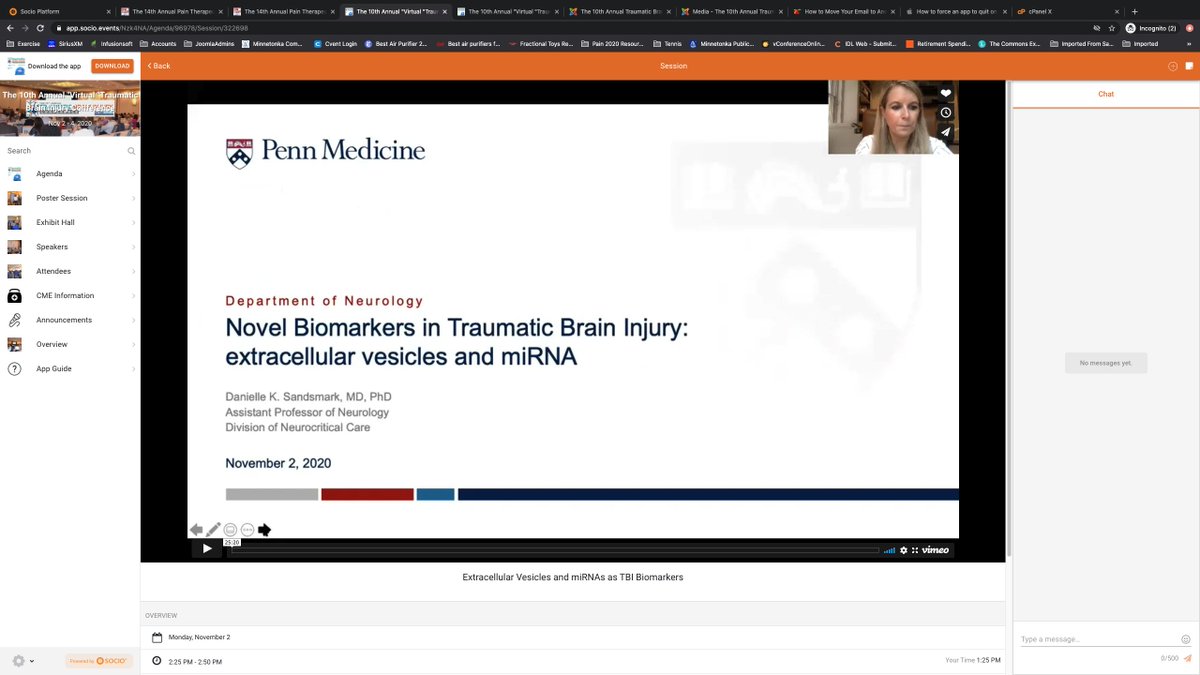Viewport: 1200px width, 675px height.
Task: Click the Vimeo logo in the player
Action: coord(936,549)
